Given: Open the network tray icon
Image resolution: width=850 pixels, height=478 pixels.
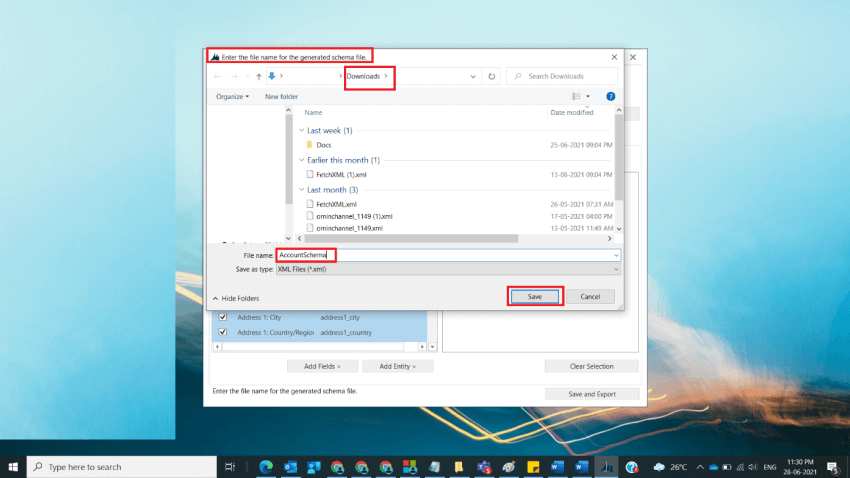Looking at the screenshot, I should pos(740,467).
